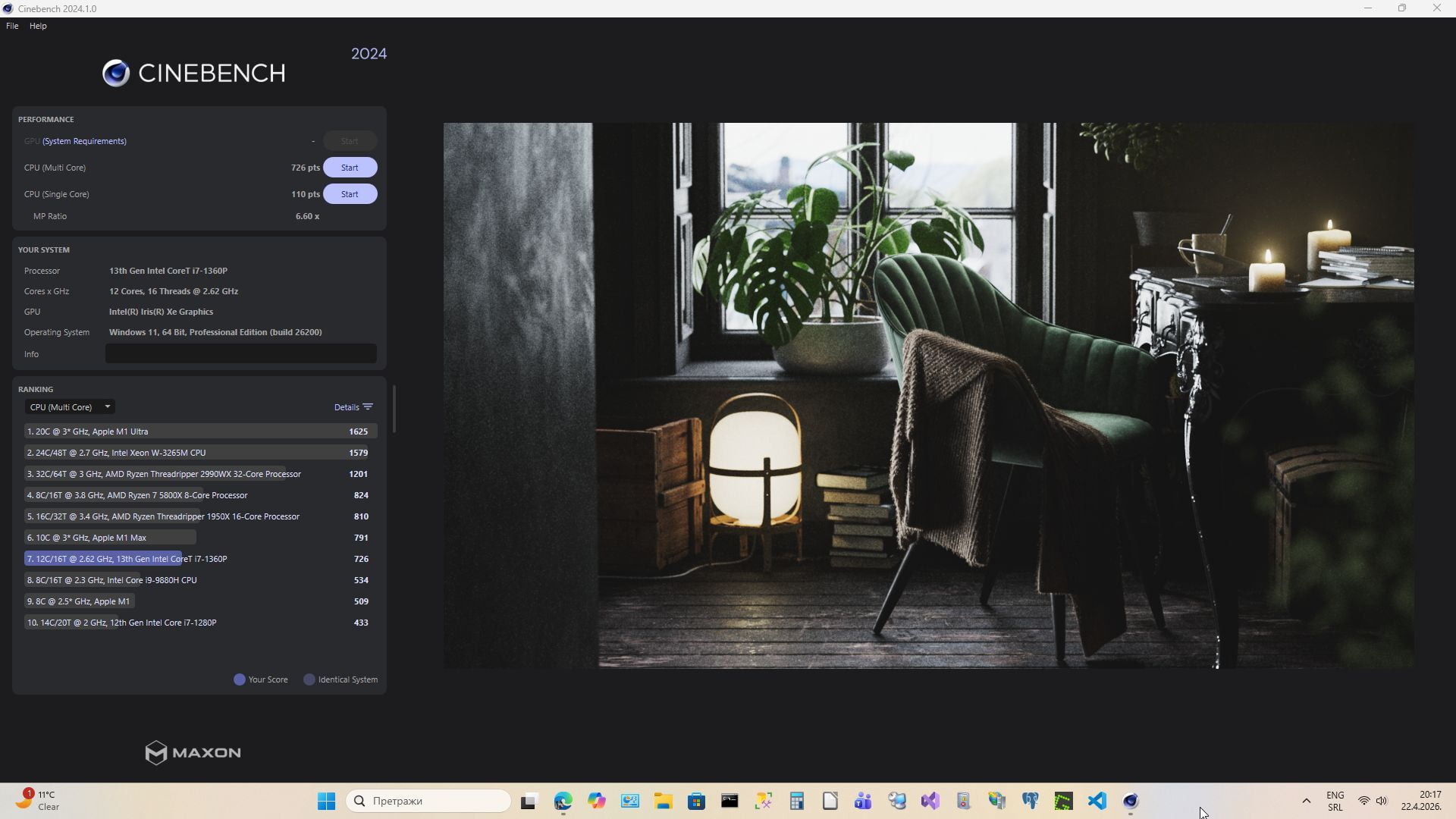
Task: Click the MP Ratio 6.60 x value
Action: (x=307, y=216)
